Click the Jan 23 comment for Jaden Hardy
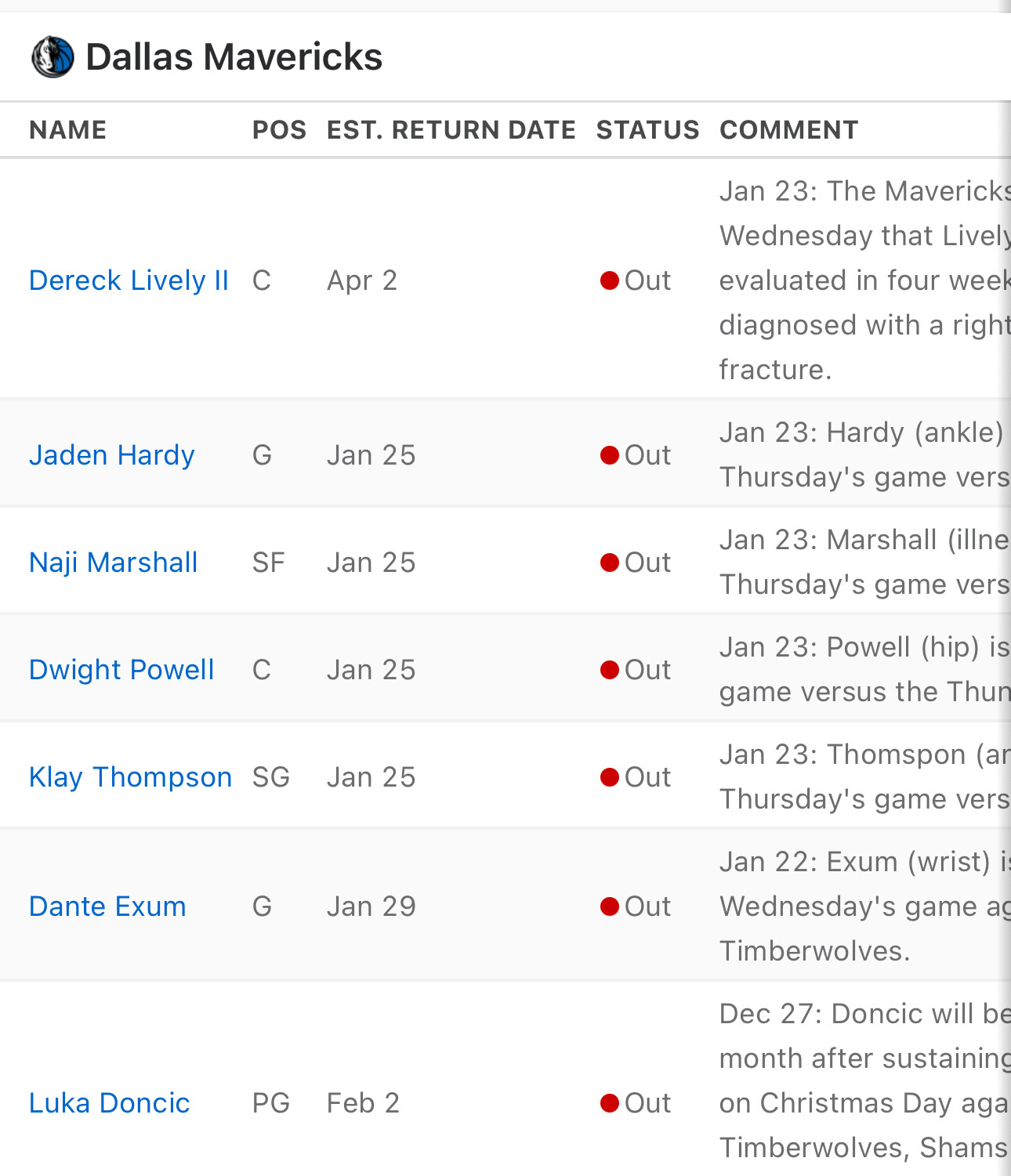This screenshot has height=1176, width=1011. [864, 454]
